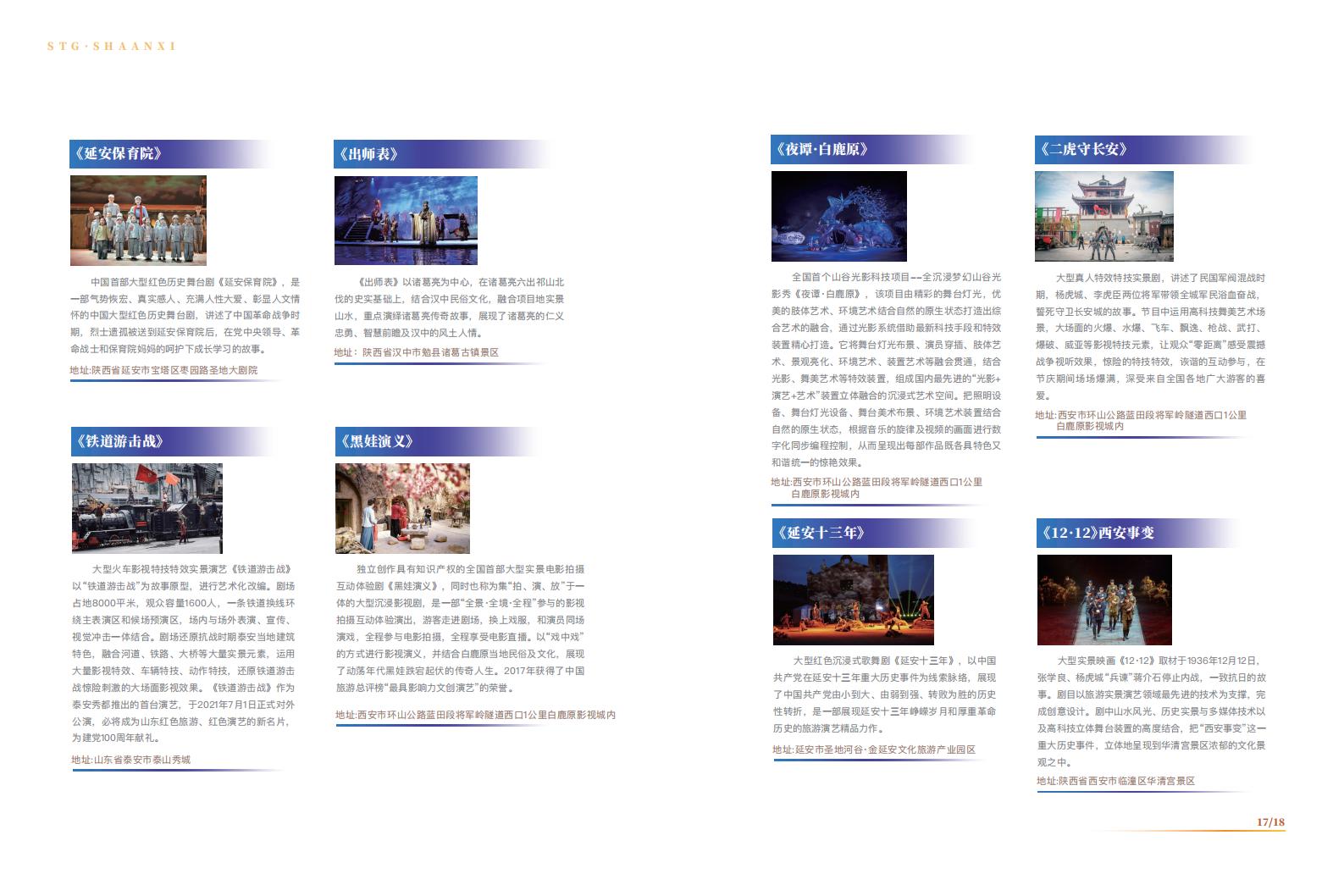Click the 《延安十三年》 title banner
Viewport: 1344px width, 896px height.
click(x=877, y=533)
